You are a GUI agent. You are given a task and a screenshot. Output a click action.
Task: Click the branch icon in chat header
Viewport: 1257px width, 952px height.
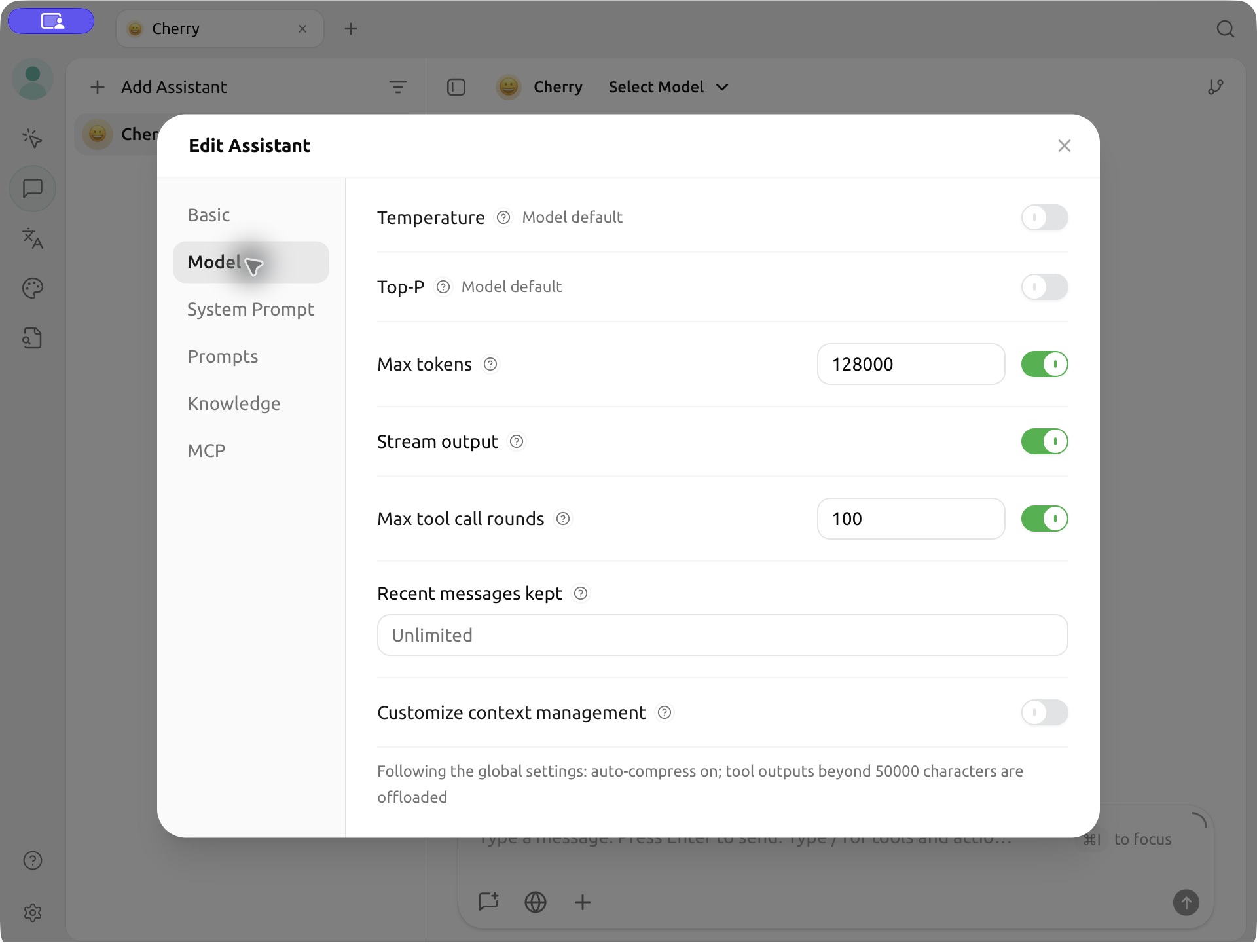[1216, 87]
